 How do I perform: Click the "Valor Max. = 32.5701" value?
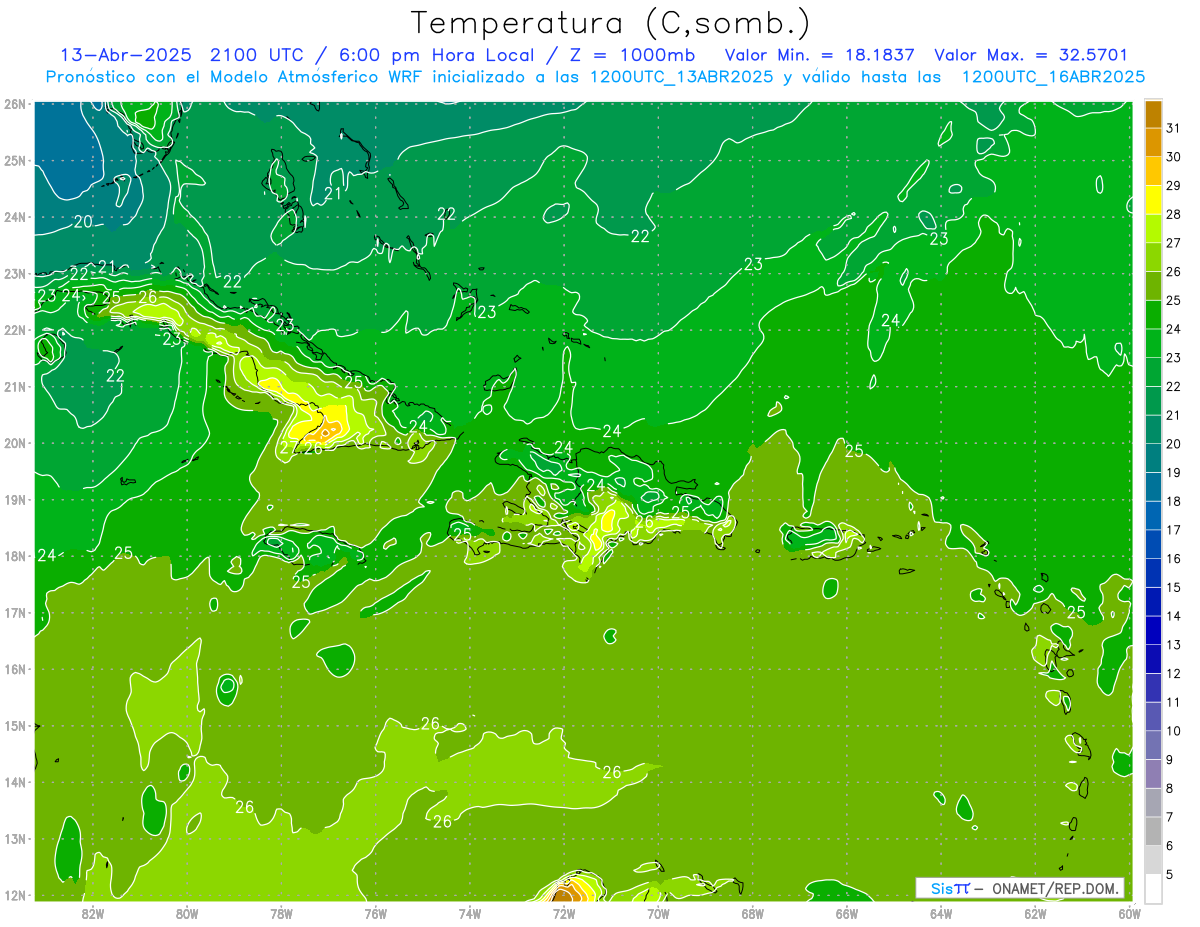[1031, 55]
